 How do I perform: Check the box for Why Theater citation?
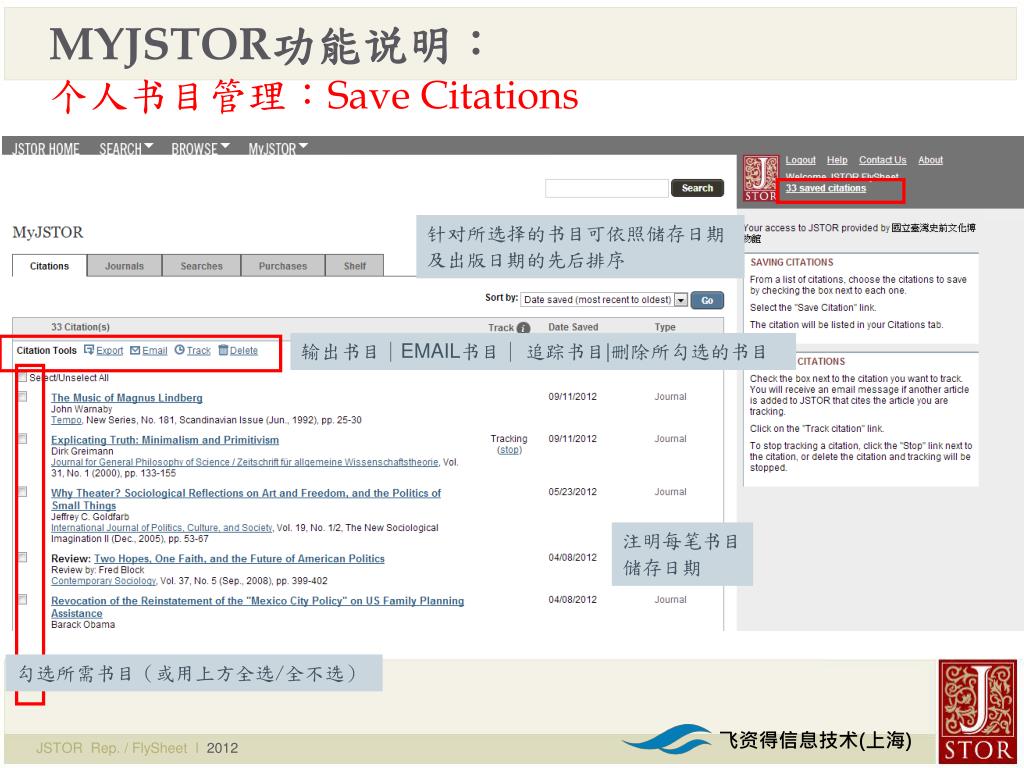point(23,491)
